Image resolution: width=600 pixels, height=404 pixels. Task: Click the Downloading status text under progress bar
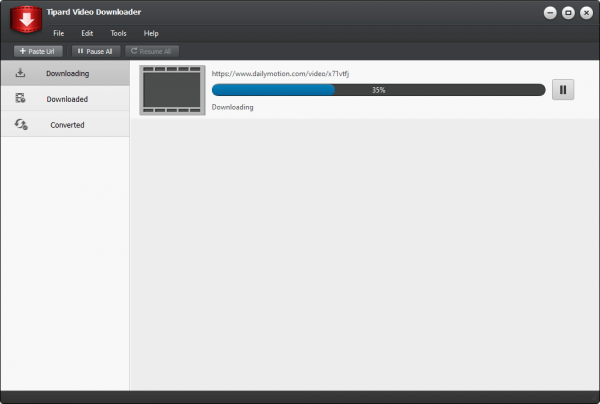point(232,107)
